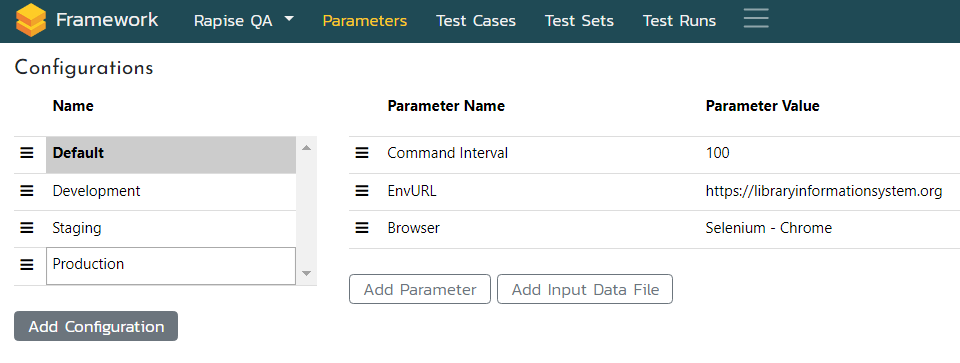Click the handle icon for Staging configuration

tap(27, 228)
